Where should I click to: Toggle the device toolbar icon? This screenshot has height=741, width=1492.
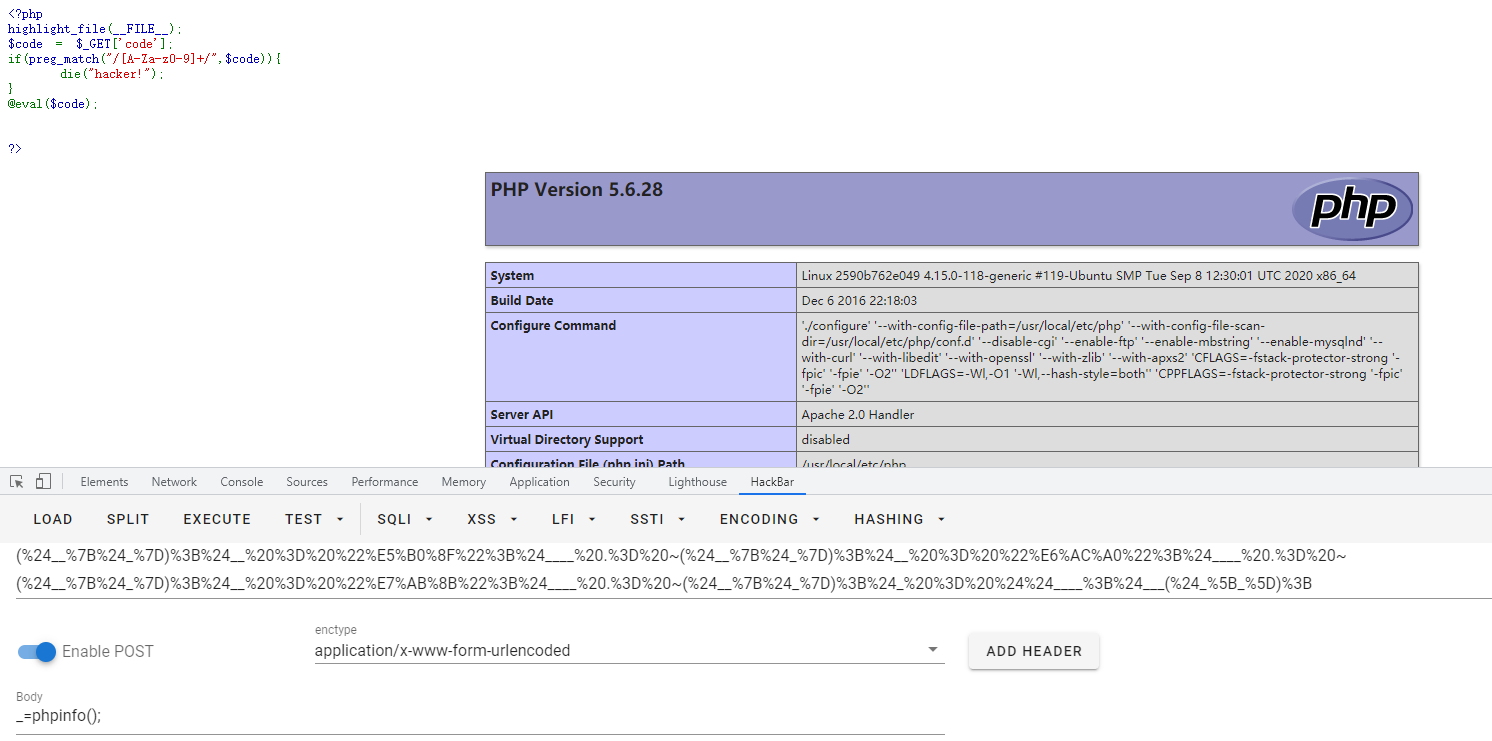pos(43,482)
